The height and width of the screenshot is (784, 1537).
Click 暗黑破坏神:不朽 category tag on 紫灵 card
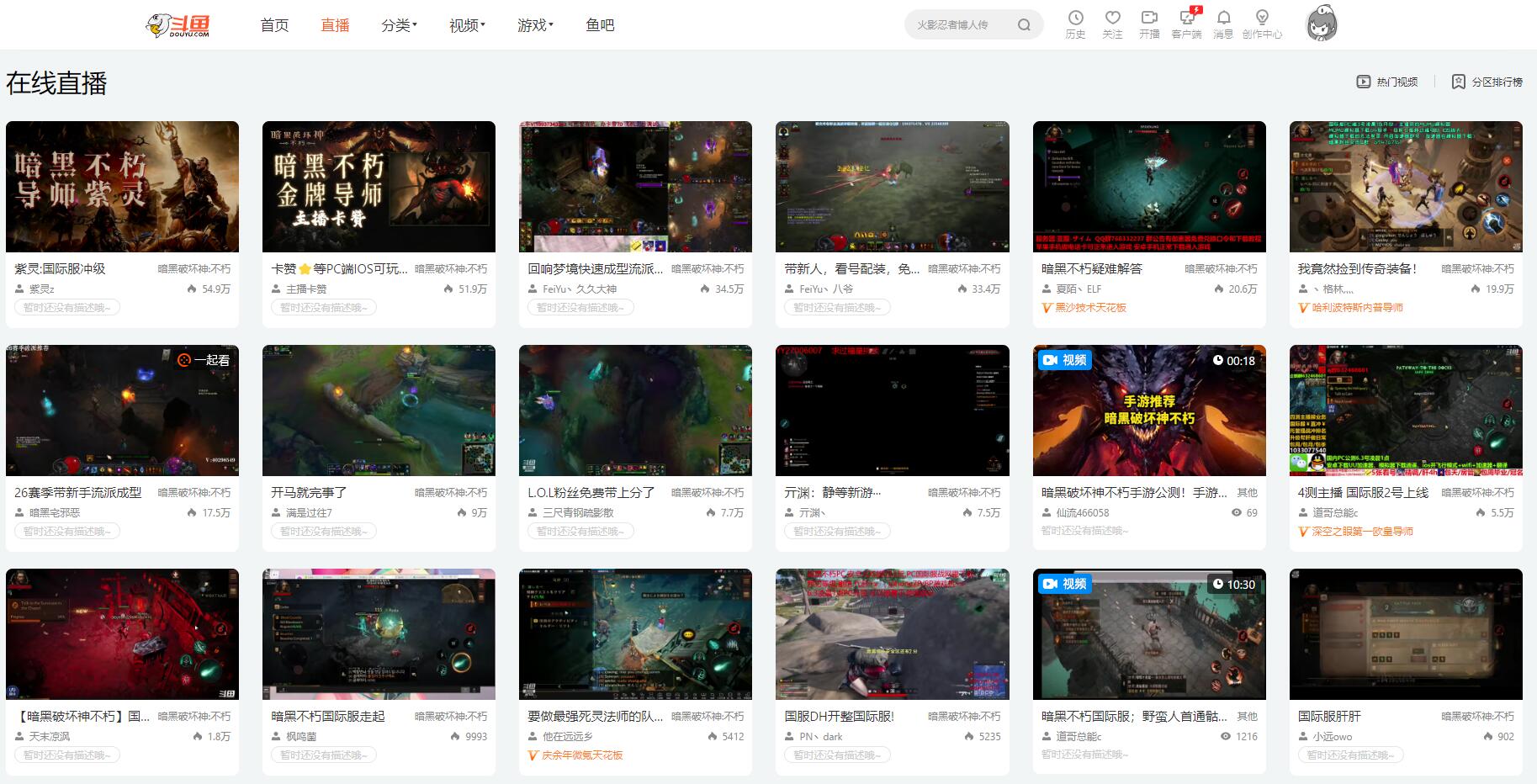(193, 268)
